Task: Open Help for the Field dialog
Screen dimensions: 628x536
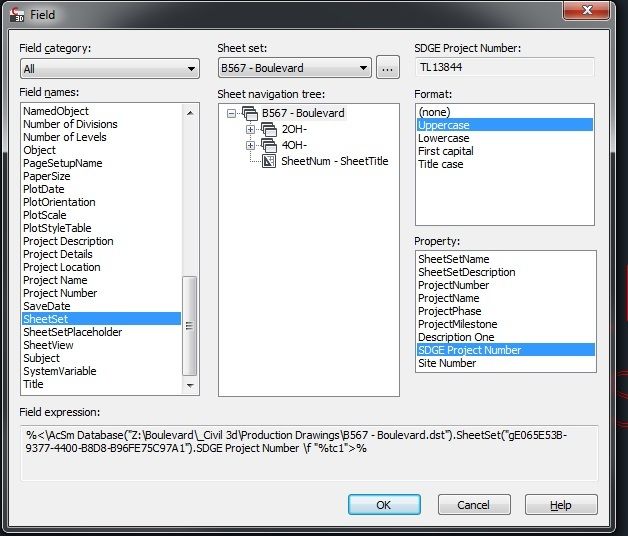Action: point(561,505)
